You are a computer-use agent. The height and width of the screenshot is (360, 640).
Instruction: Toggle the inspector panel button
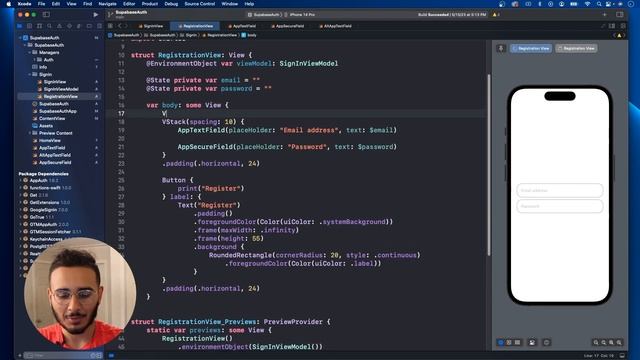pyautogui.click(x=620, y=15)
